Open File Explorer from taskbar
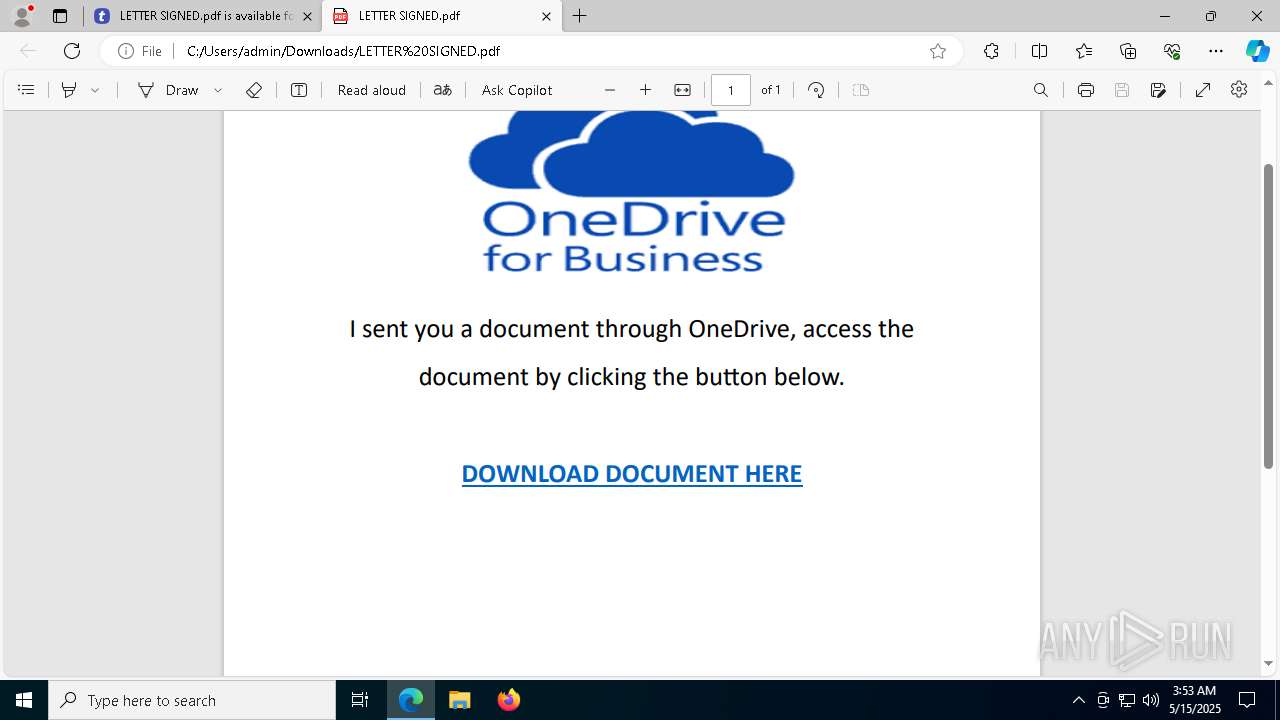1280x720 pixels. coord(460,700)
